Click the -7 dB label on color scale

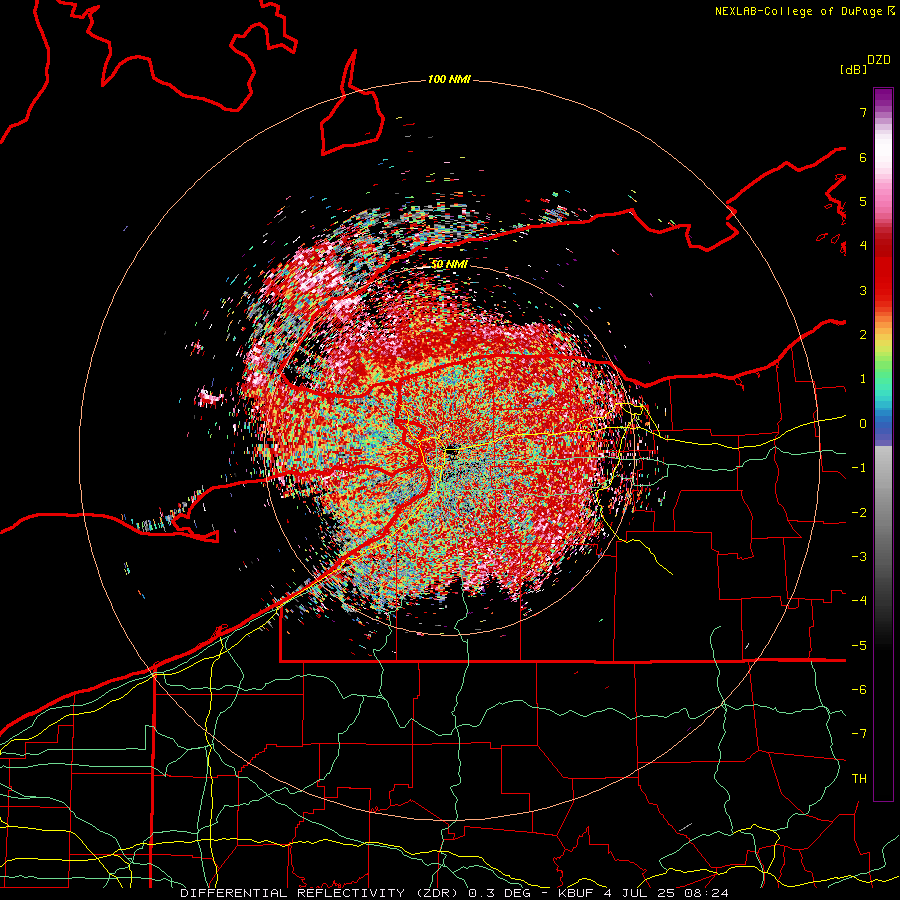(x=859, y=734)
